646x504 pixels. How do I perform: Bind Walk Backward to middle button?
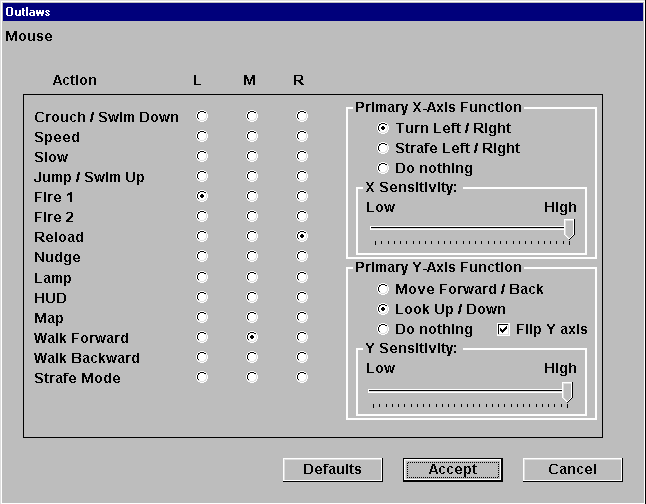point(252,357)
